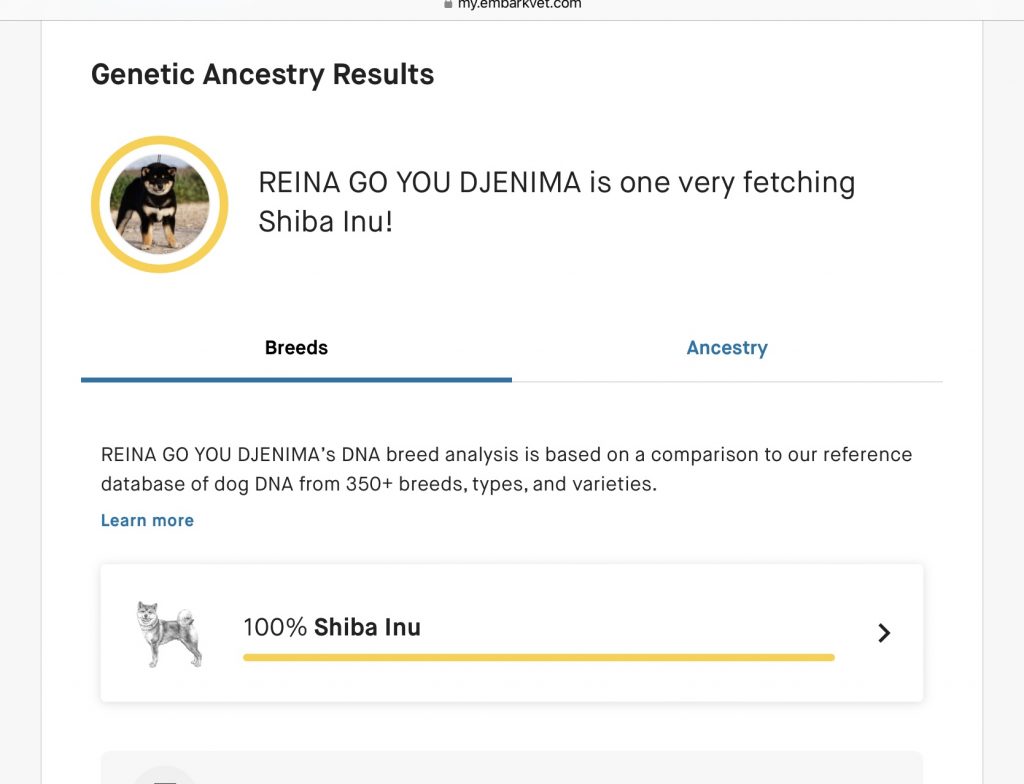
Task: Click the lock icon beside the URL
Action: 449,4
